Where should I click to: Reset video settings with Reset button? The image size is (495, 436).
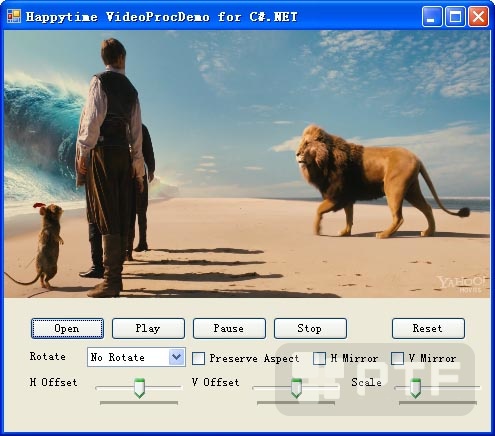click(428, 328)
